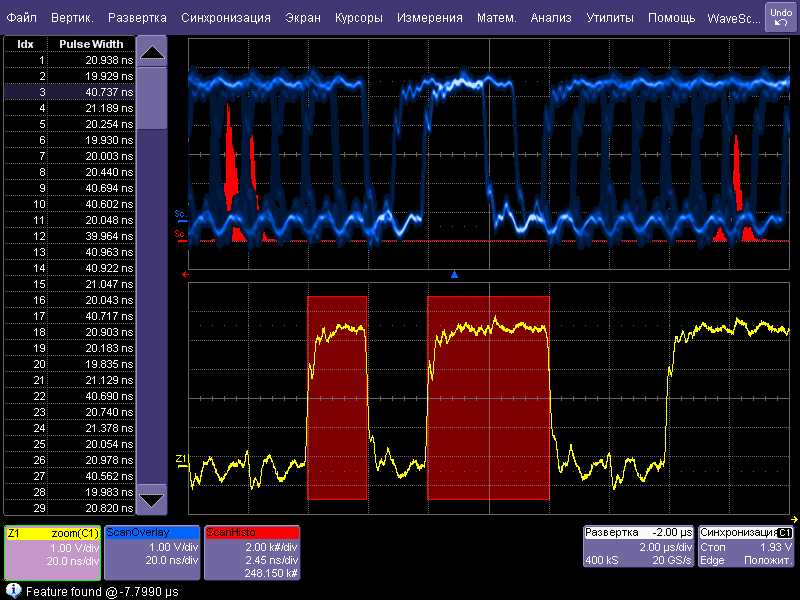Open the Матем. menu

tap(496, 17)
